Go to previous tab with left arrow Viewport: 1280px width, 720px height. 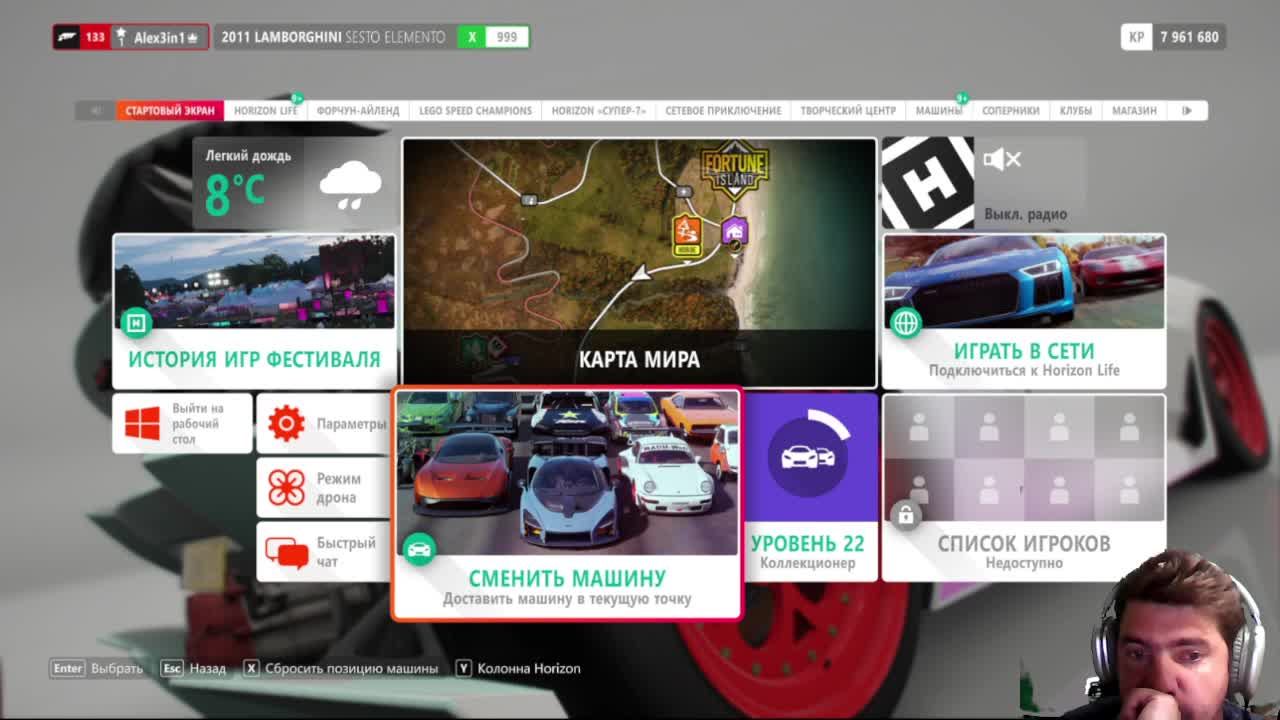pyautogui.click(x=96, y=110)
